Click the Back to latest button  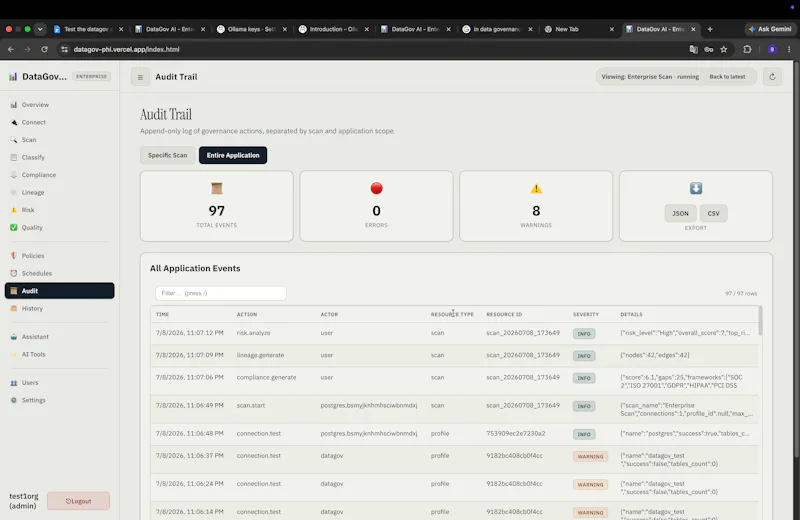click(727, 77)
